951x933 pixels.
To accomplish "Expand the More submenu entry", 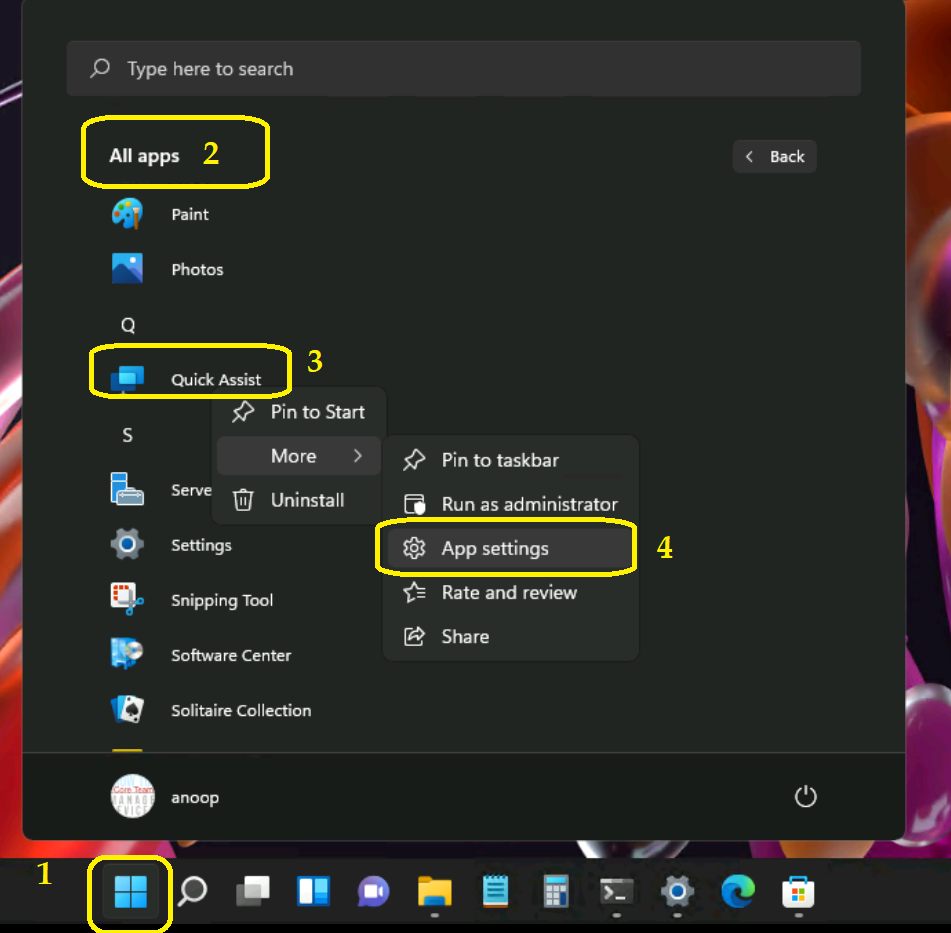I will (299, 456).
